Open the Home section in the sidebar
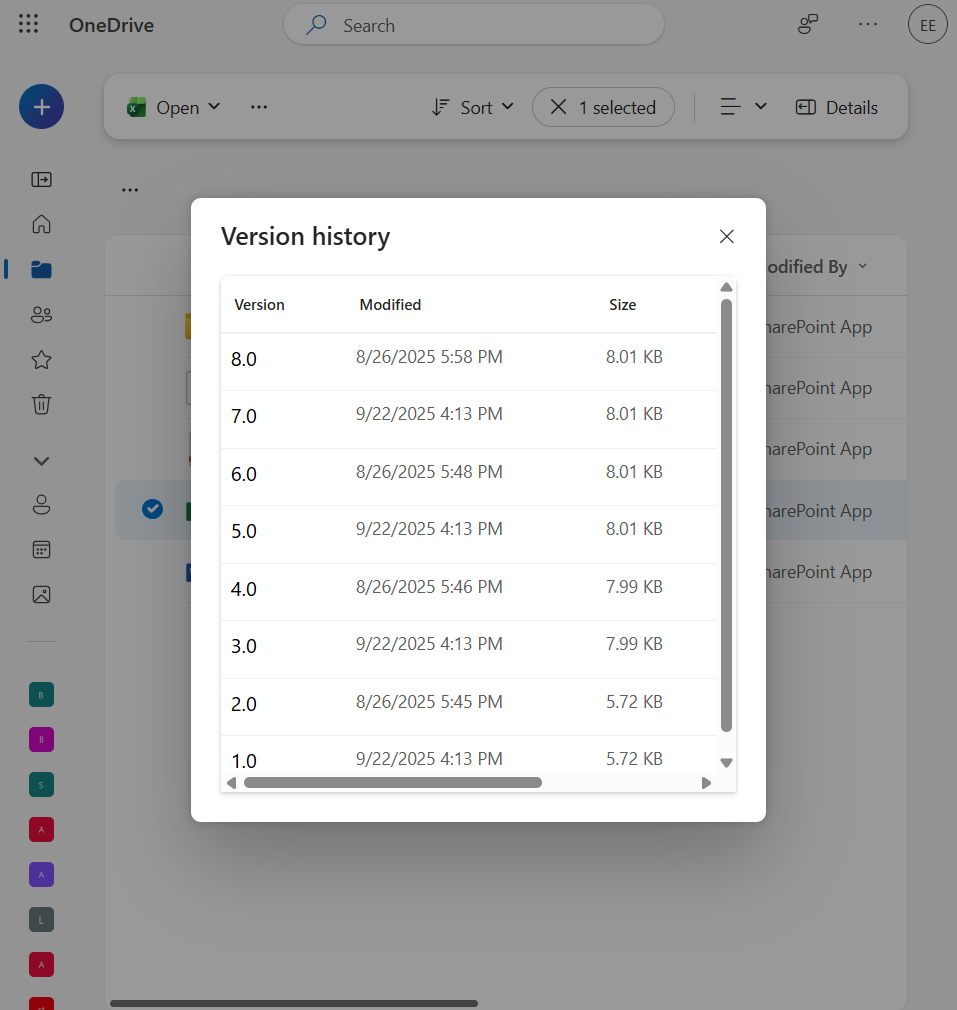957x1010 pixels. click(x=41, y=224)
